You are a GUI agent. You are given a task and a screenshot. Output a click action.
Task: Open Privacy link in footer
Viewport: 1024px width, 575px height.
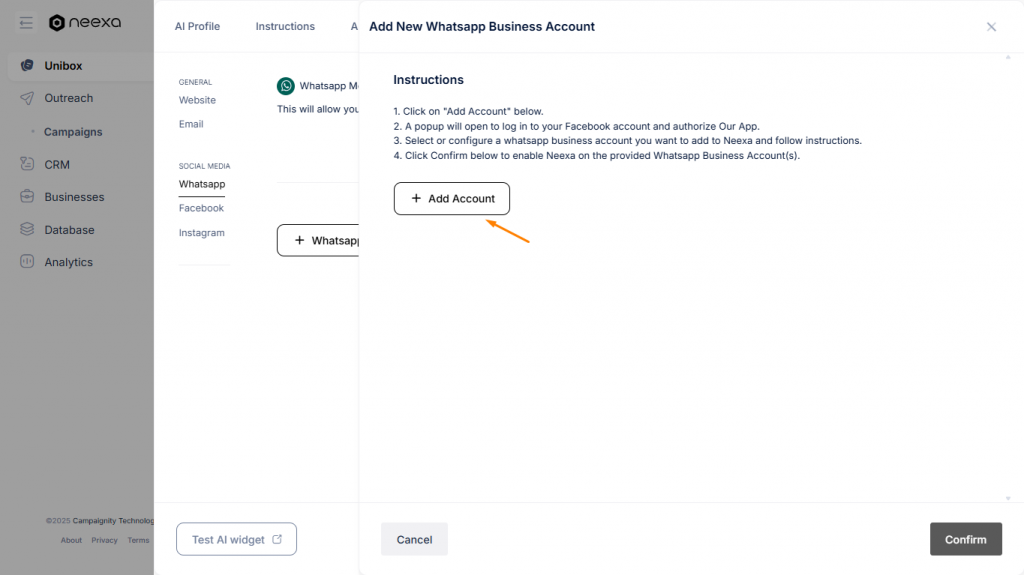coord(104,540)
